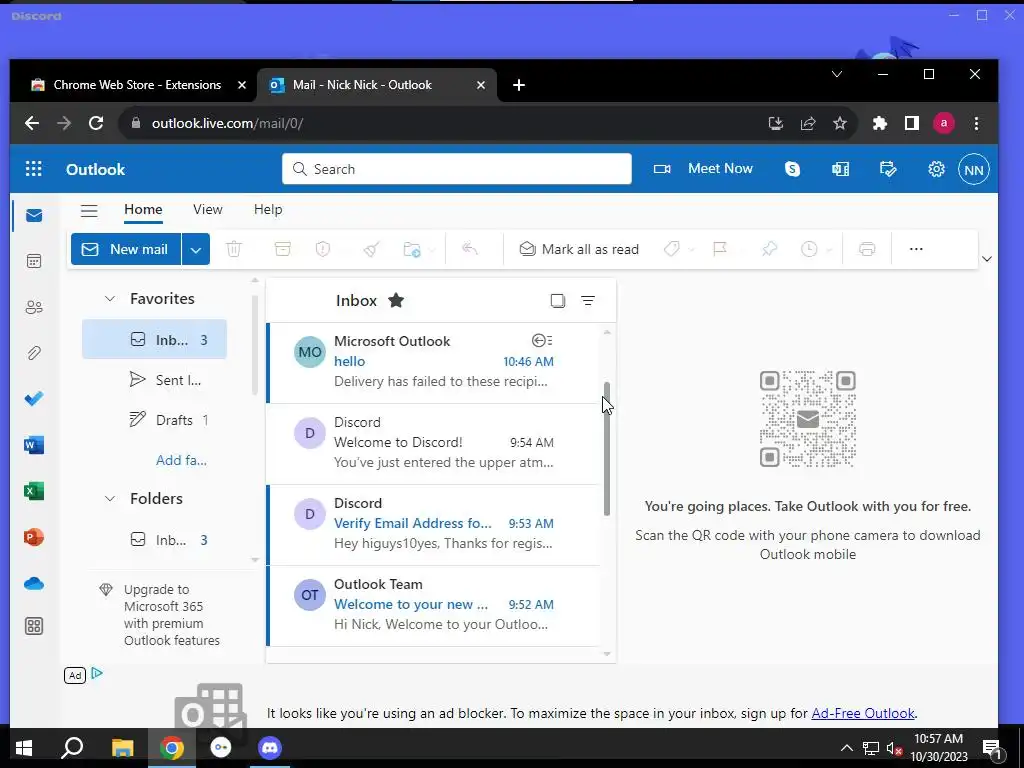The height and width of the screenshot is (768, 1024).
Task: Collapse the Folders section
Action: [x=110, y=499]
